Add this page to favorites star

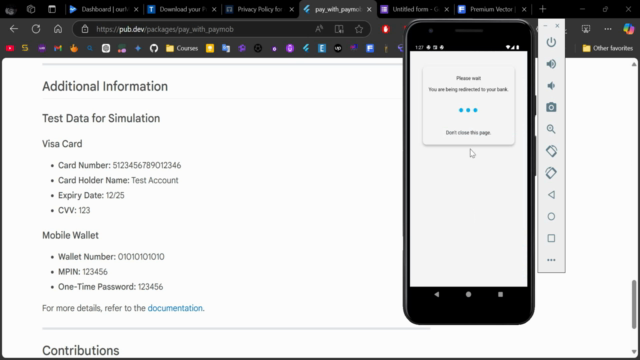point(359,29)
